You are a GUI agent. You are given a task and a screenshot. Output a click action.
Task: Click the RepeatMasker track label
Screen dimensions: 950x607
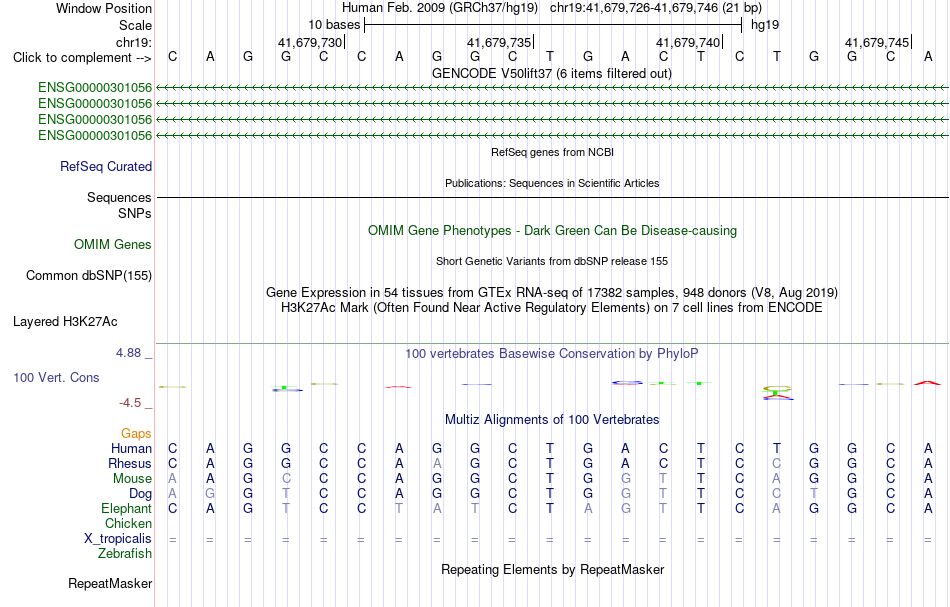click(110, 584)
